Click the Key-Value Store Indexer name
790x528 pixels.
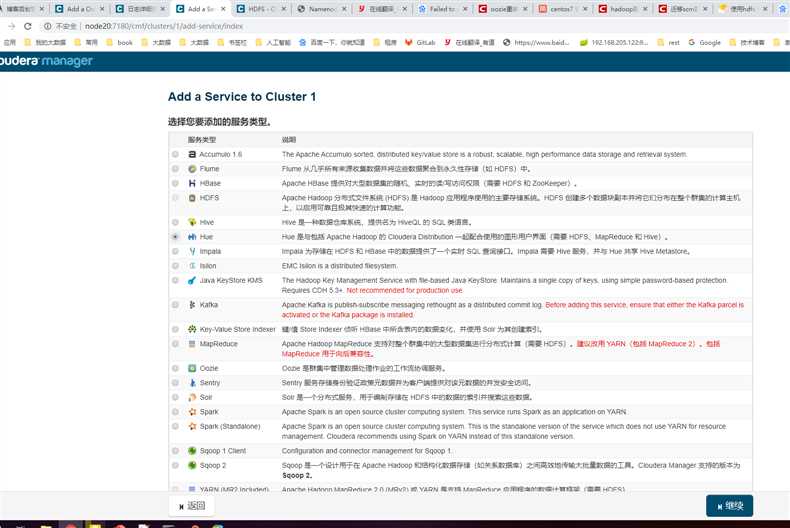[237, 329]
